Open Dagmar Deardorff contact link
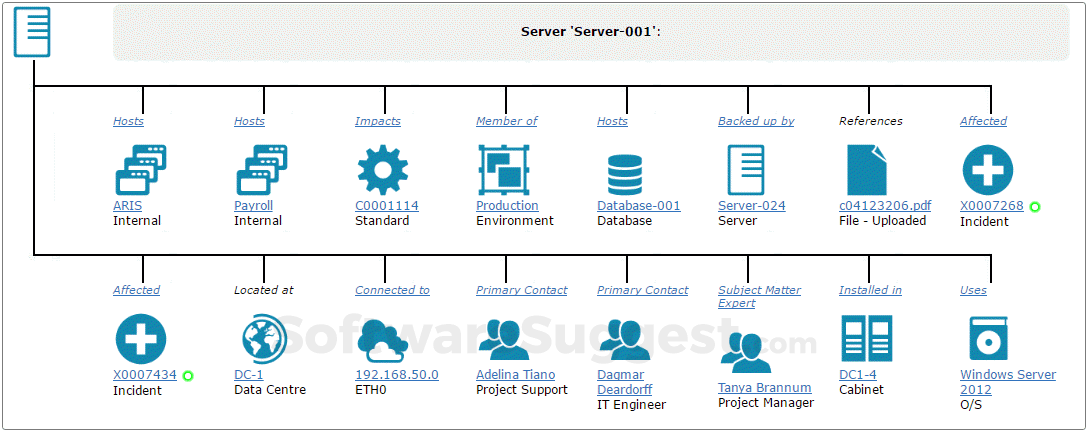This screenshot has width=1088, height=433. click(624, 382)
